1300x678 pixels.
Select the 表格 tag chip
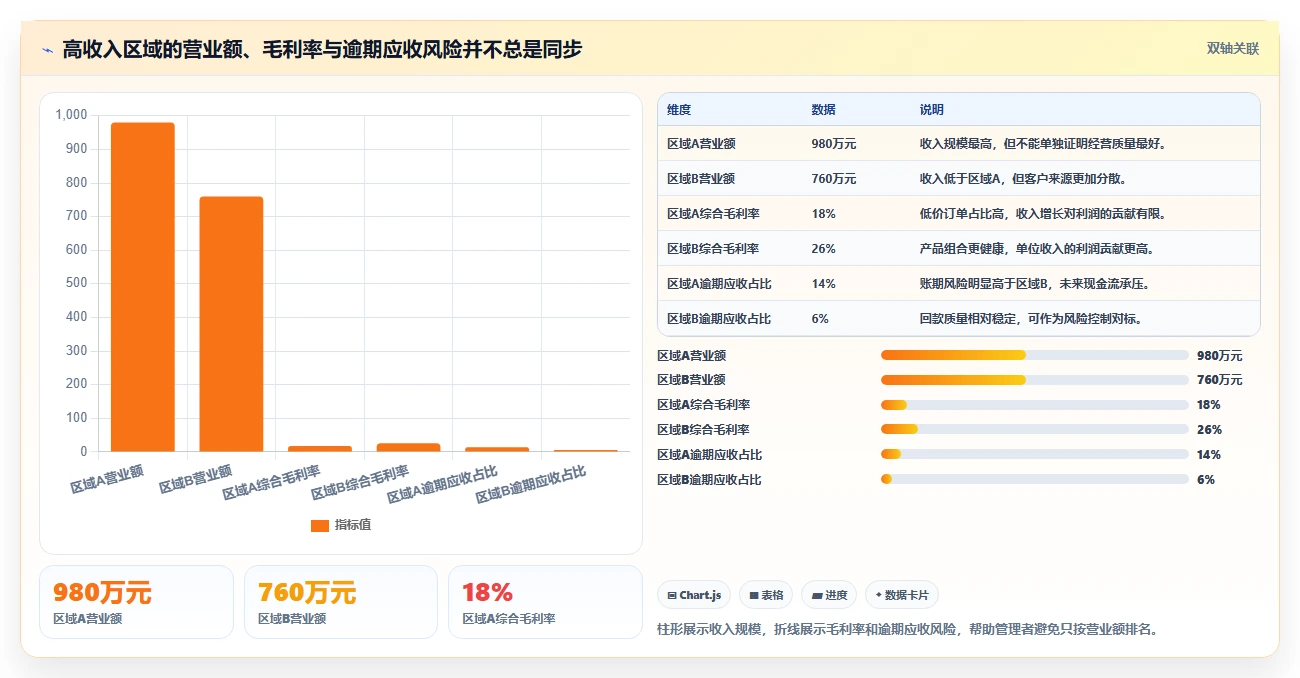pyautogui.click(x=766, y=595)
